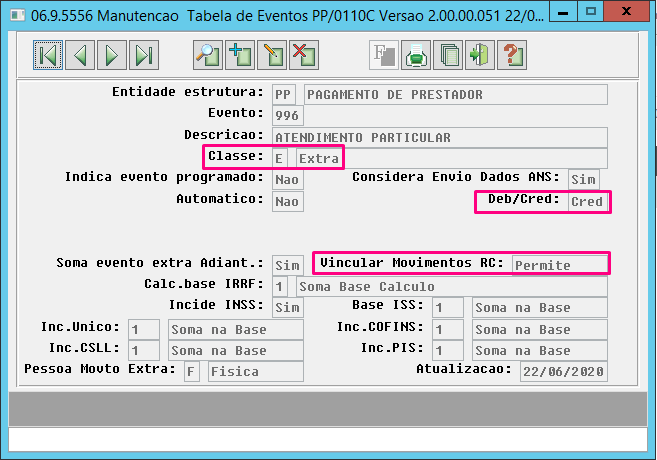Screen dimensions: 657x460
Task: Click Soma evento extra Adiant. value Sim
Action: pyautogui.click(x=288, y=266)
